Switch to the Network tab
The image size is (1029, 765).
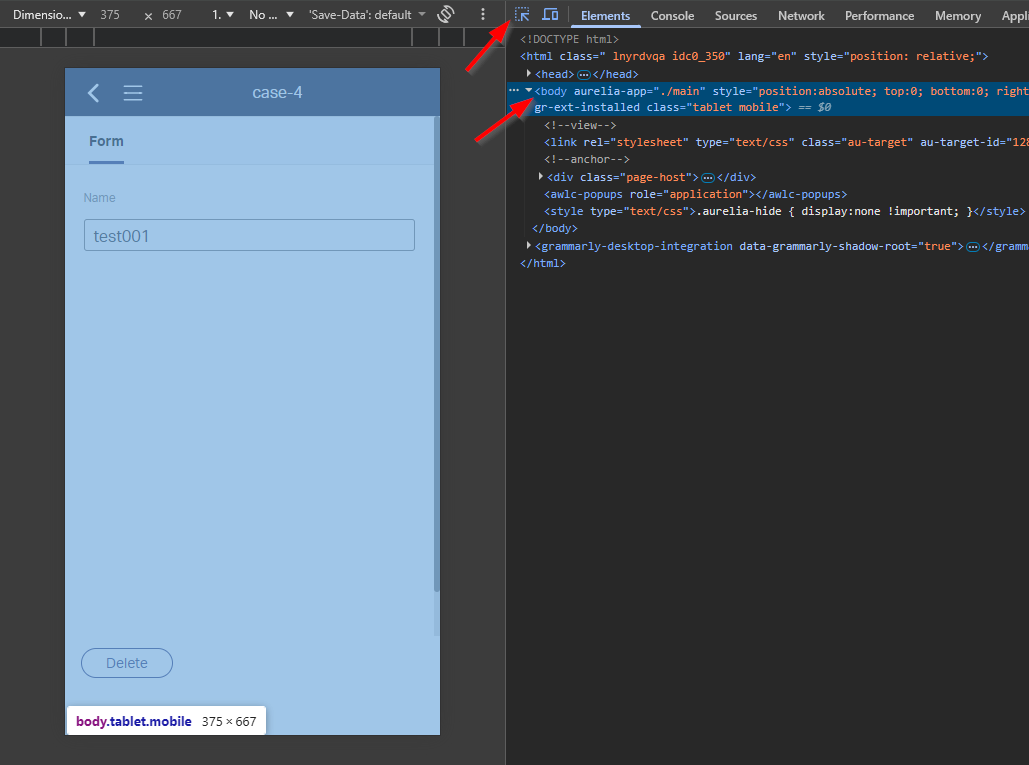coord(801,16)
